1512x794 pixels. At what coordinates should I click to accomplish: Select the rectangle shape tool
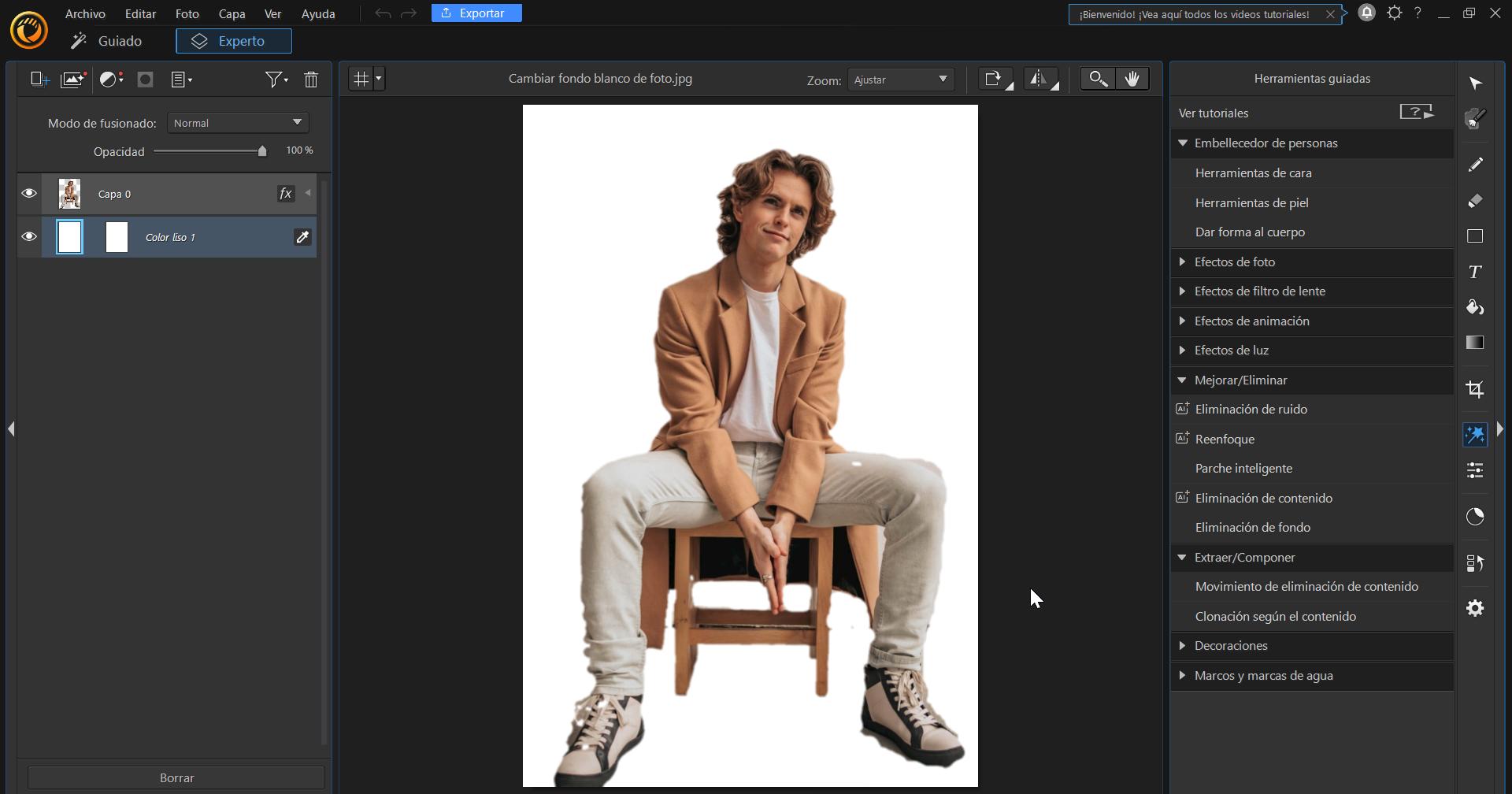pyautogui.click(x=1476, y=236)
